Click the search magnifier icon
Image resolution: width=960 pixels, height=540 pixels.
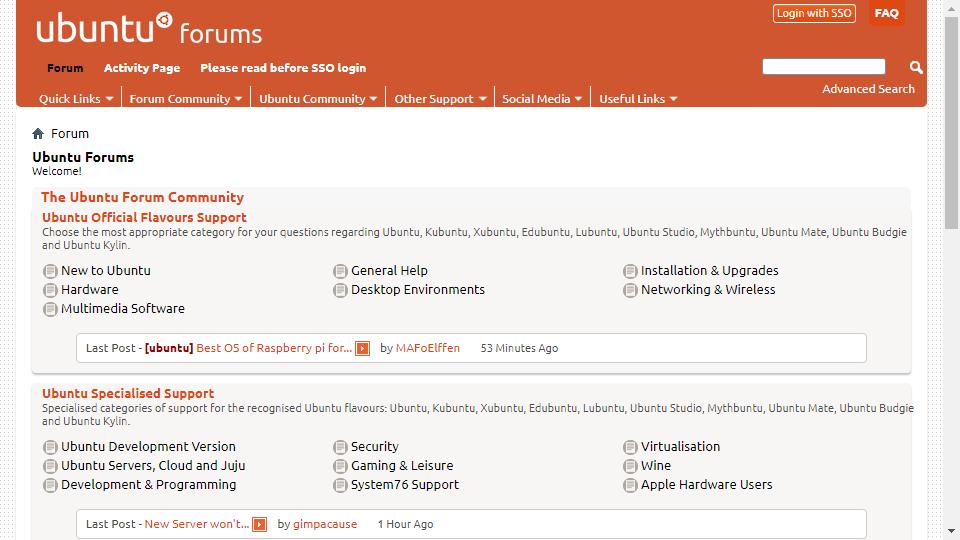click(916, 67)
